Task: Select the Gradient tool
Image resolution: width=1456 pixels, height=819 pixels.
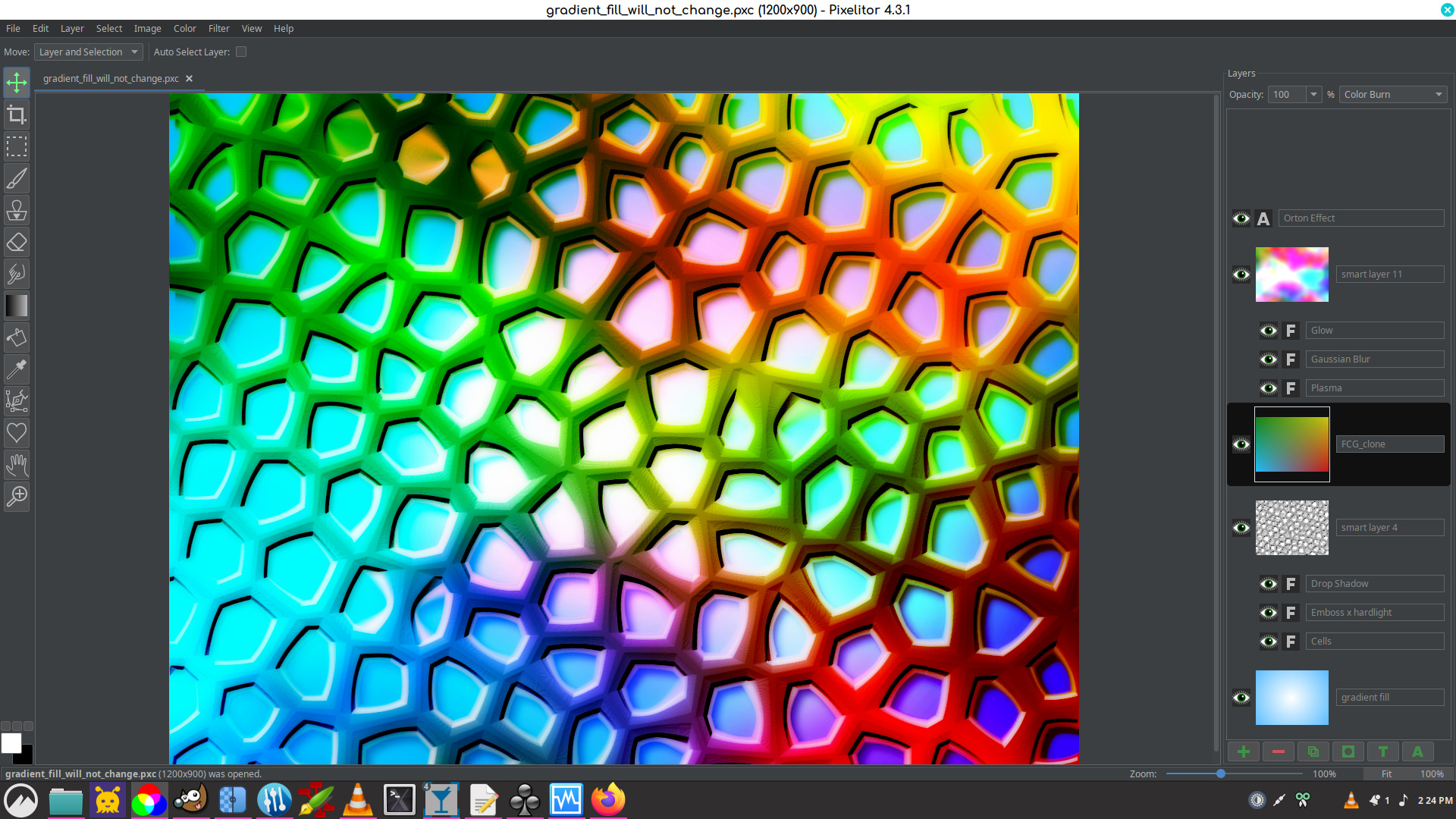Action: [x=17, y=306]
